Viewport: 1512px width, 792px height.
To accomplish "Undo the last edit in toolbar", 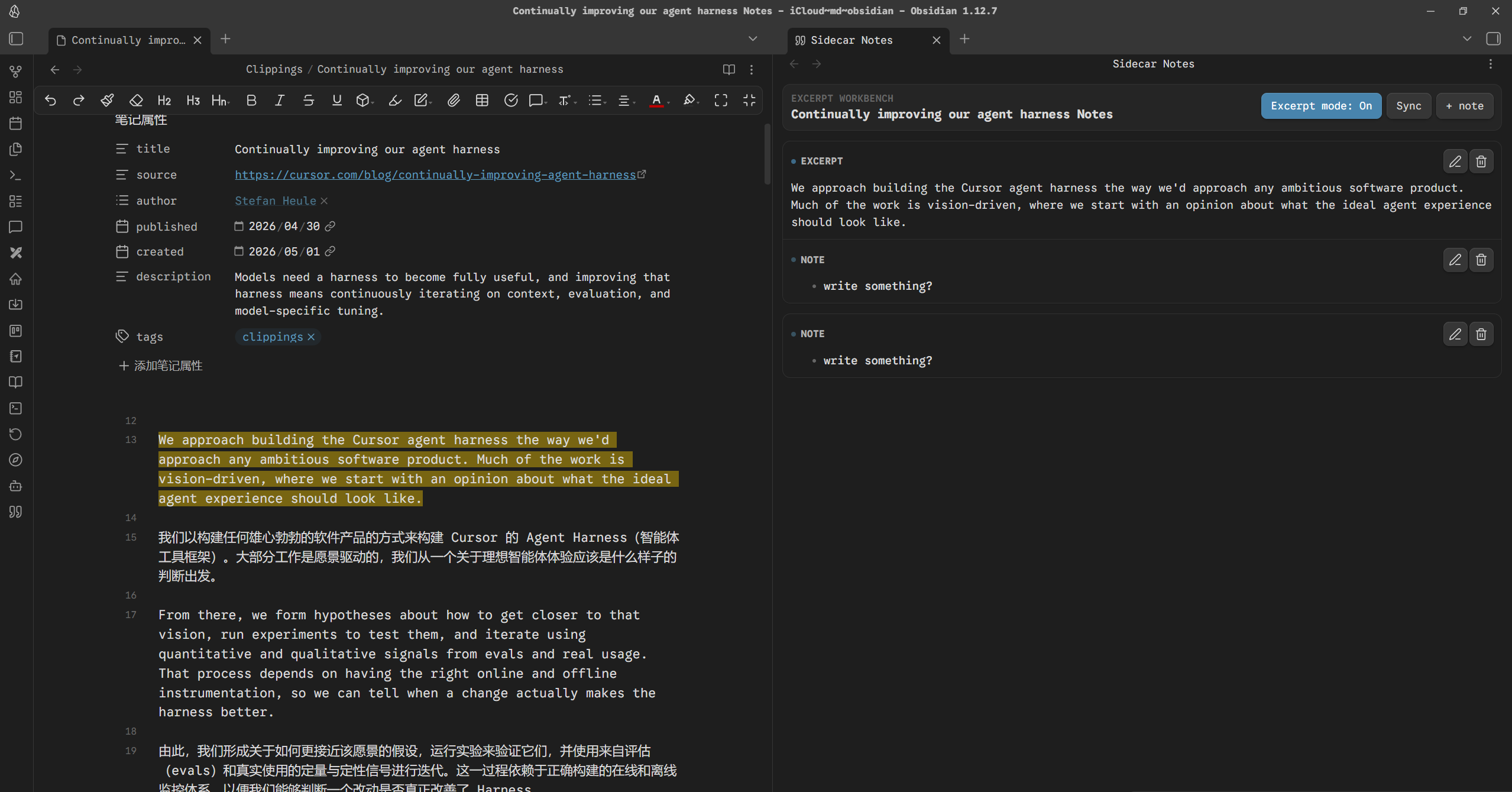I will (x=50, y=101).
